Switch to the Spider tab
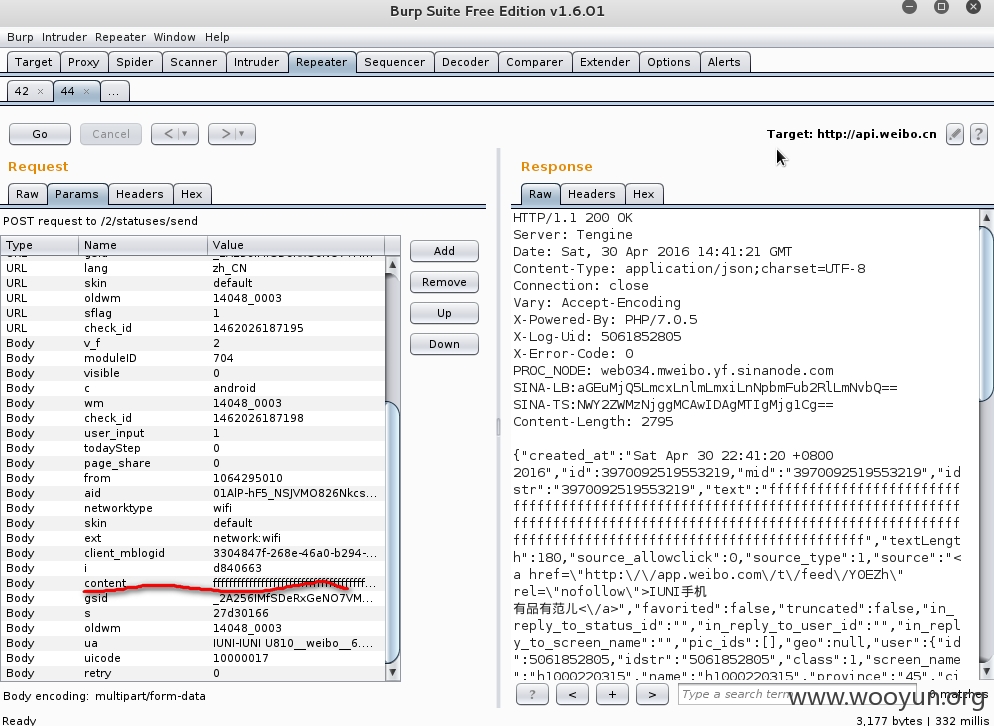 (x=134, y=62)
